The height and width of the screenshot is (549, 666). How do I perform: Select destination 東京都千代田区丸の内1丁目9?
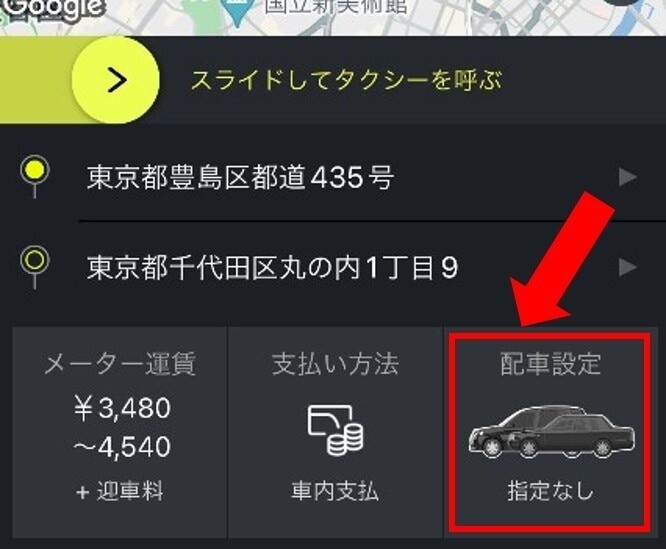click(x=272, y=267)
